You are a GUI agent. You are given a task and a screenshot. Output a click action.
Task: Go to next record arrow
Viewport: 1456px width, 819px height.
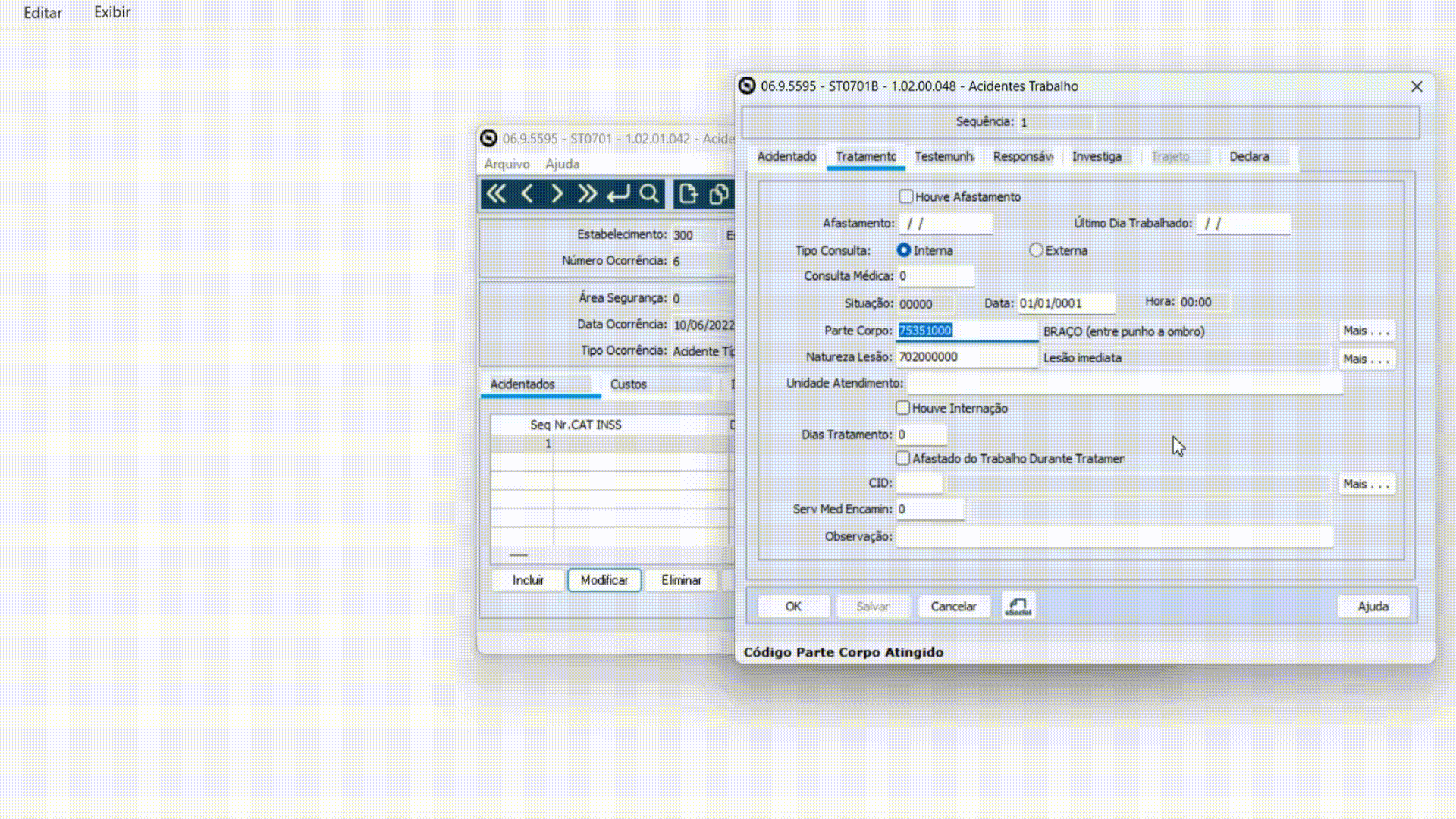tap(557, 194)
